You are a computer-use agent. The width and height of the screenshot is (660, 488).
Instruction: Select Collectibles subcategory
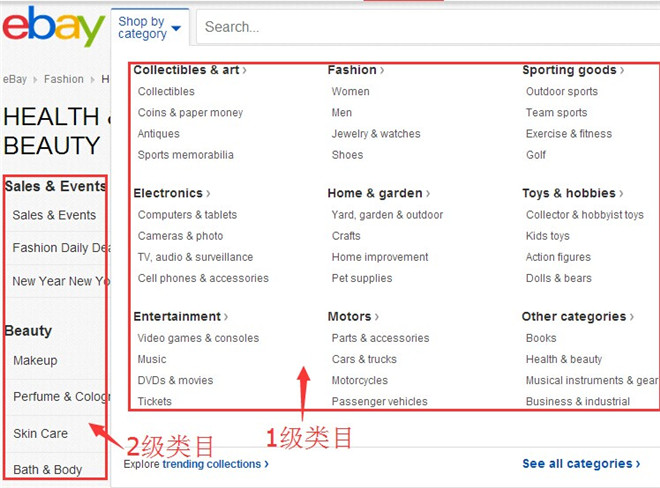pos(166,91)
